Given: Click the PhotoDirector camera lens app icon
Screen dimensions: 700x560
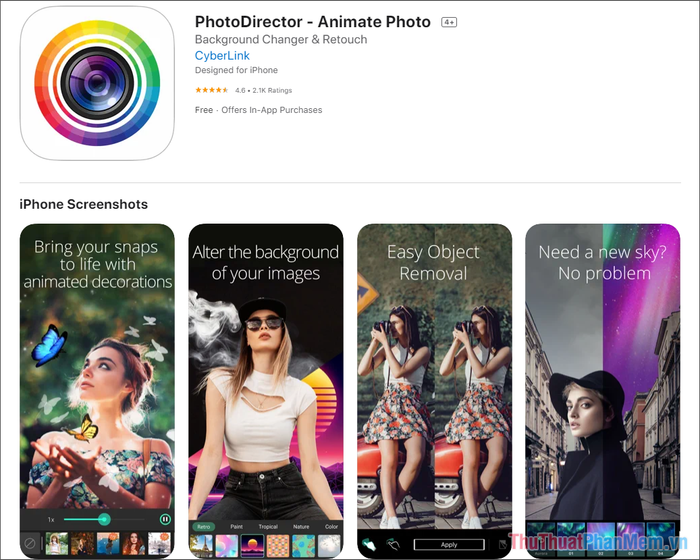Looking at the screenshot, I should (97, 83).
